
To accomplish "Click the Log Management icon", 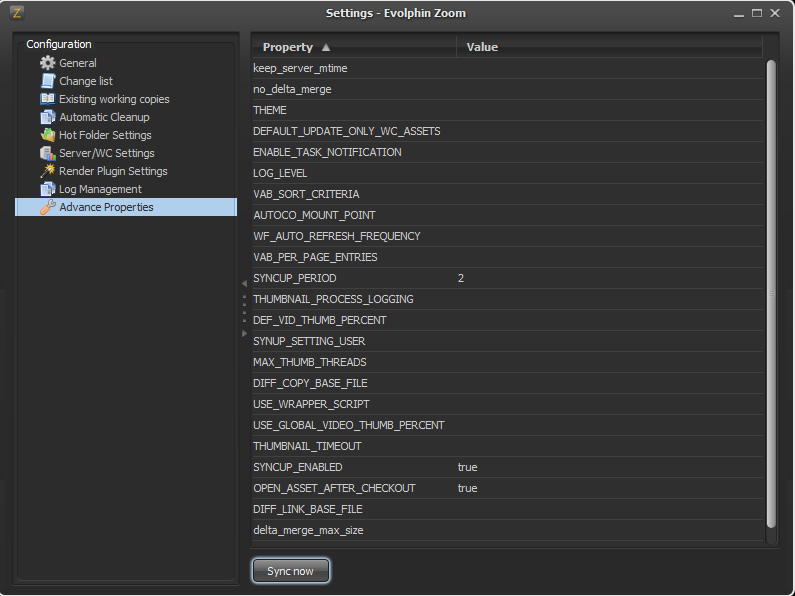I will 48,189.
